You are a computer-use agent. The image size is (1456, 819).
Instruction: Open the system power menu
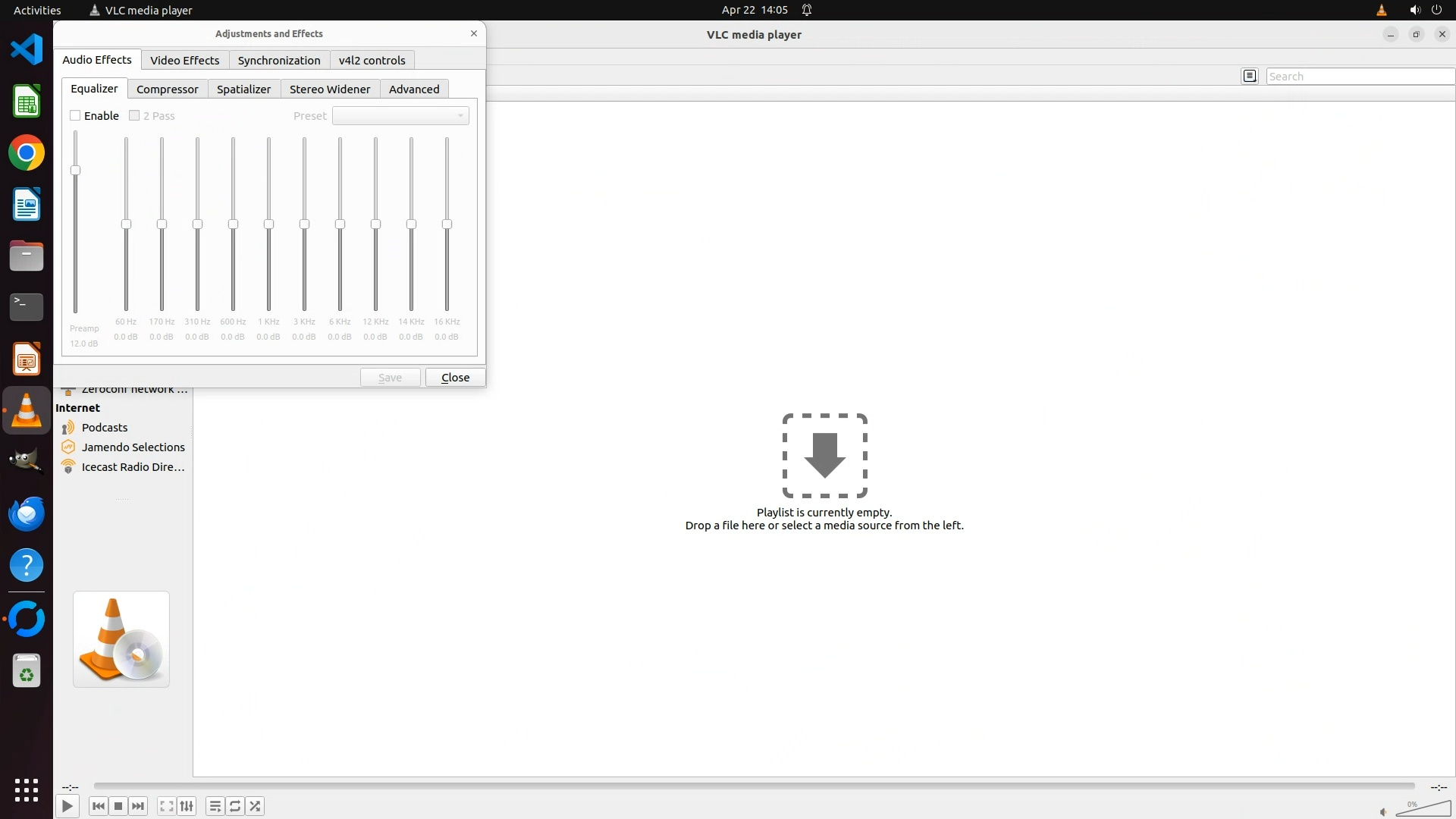(1436, 10)
